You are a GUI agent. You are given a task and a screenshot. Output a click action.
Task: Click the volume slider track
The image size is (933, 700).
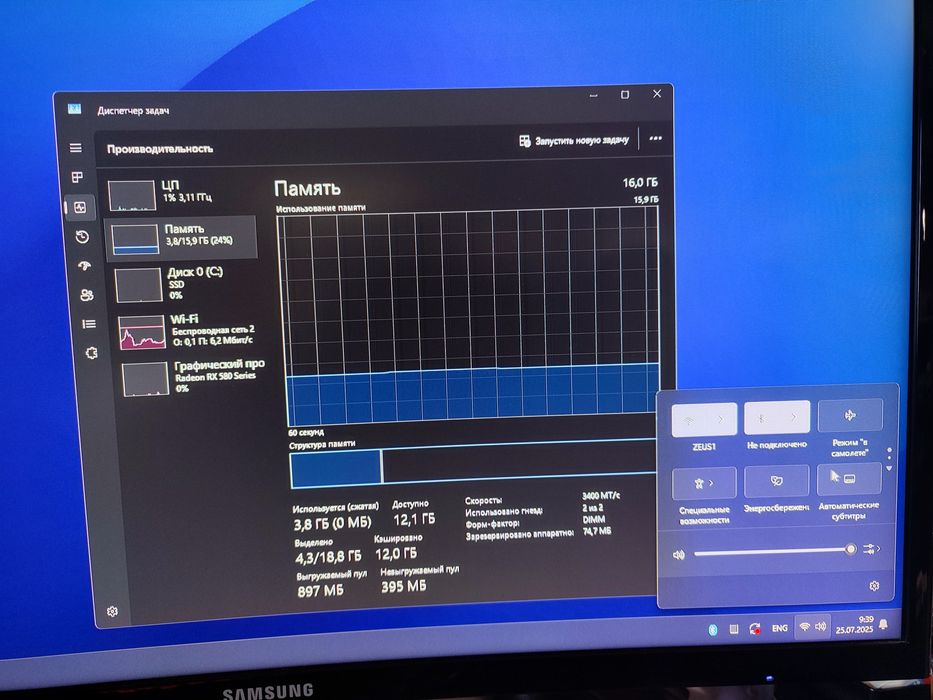tap(774, 552)
